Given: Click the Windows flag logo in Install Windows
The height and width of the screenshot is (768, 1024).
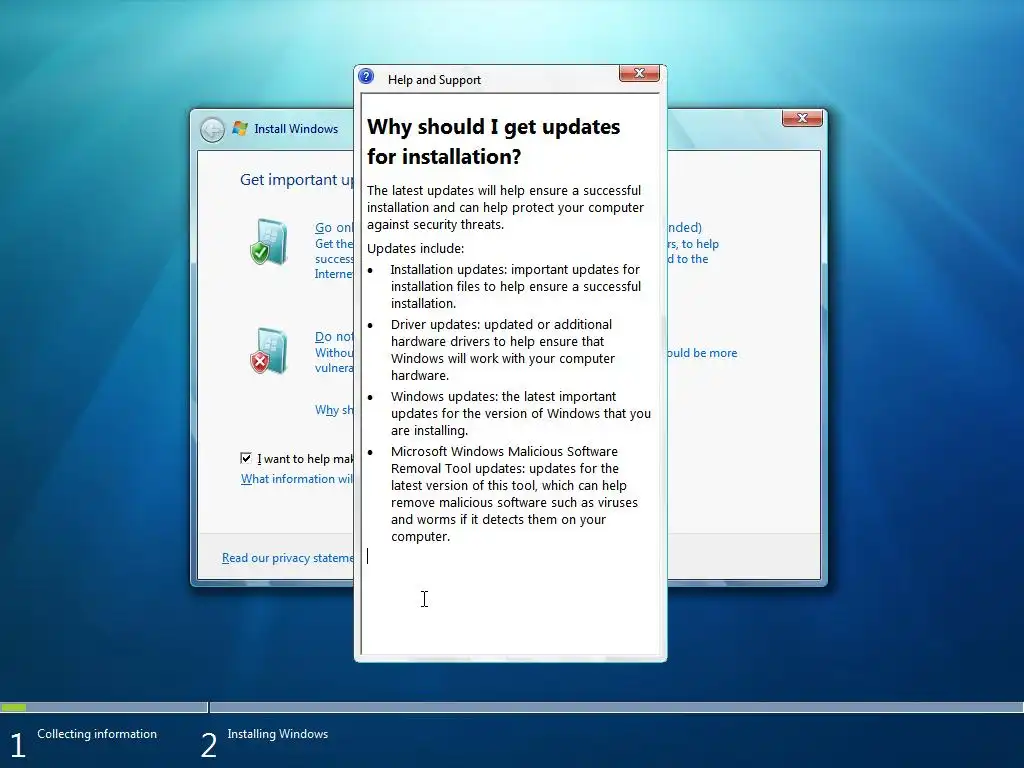Looking at the screenshot, I should click(240, 129).
